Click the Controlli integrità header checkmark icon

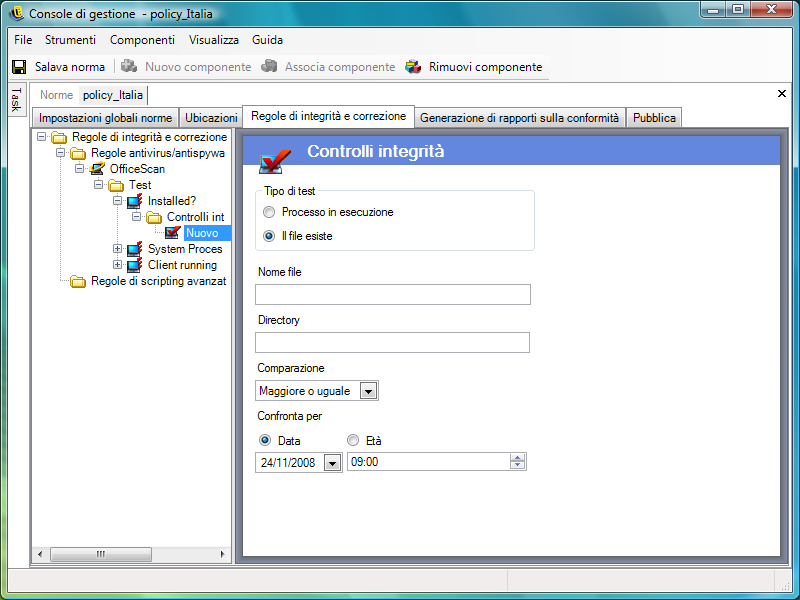(x=275, y=161)
